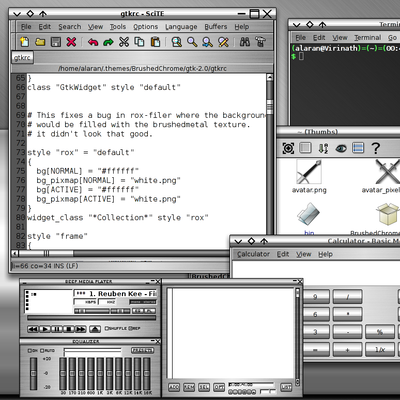Open the Language menu in SciTE
The image size is (400, 400).
tap(181, 27)
